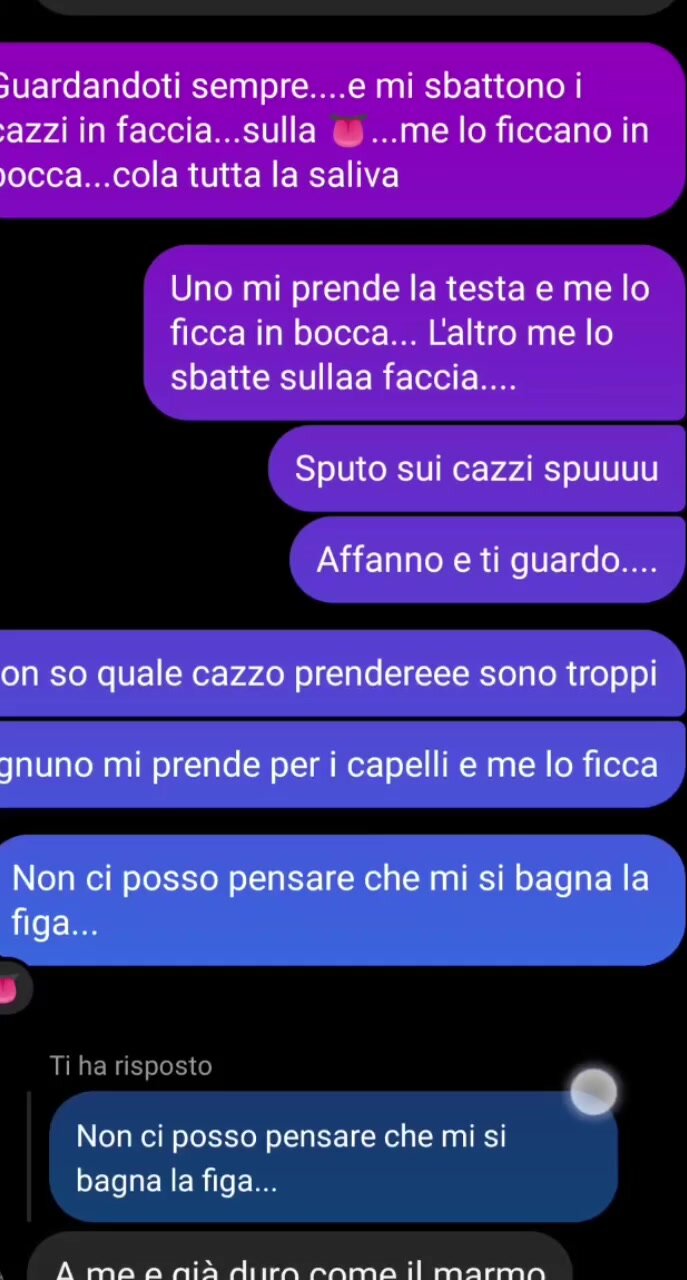Select the message ending 'sono troppi'
Viewport: 687px width, 1280px height.
(x=340, y=674)
